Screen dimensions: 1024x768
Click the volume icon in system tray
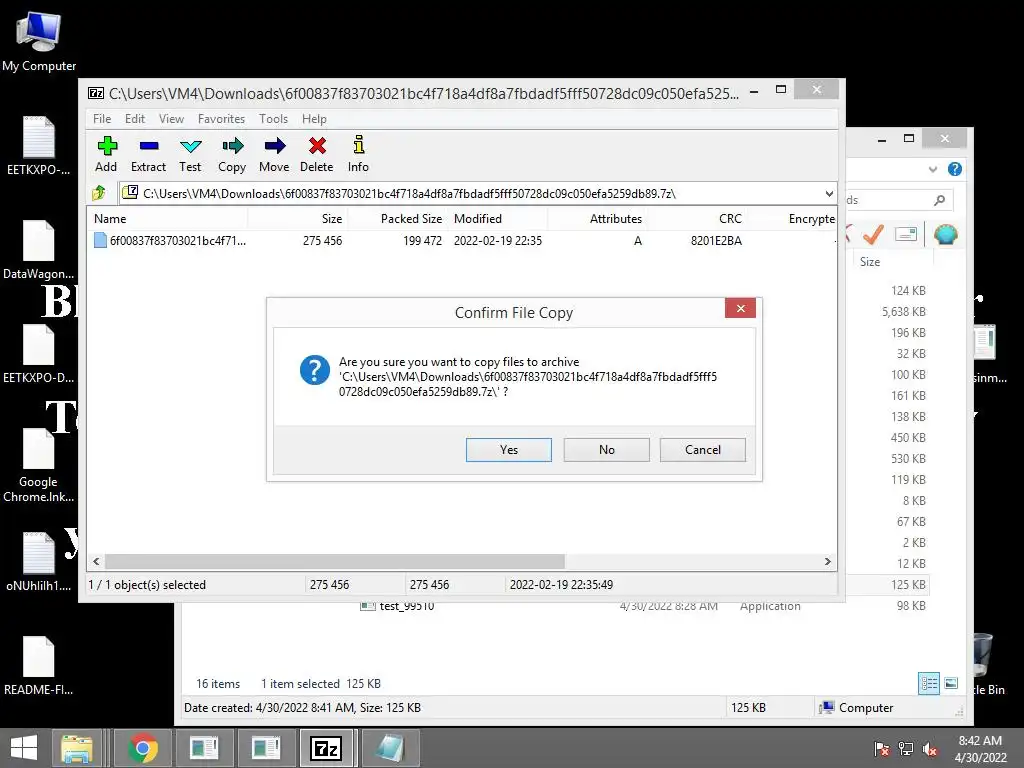(x=930, y=749)
